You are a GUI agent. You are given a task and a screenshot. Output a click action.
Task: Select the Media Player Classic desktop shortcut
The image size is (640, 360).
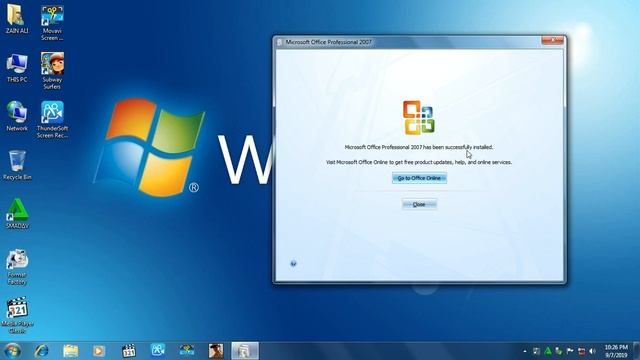pyautogui.click(x=17, y=315)
